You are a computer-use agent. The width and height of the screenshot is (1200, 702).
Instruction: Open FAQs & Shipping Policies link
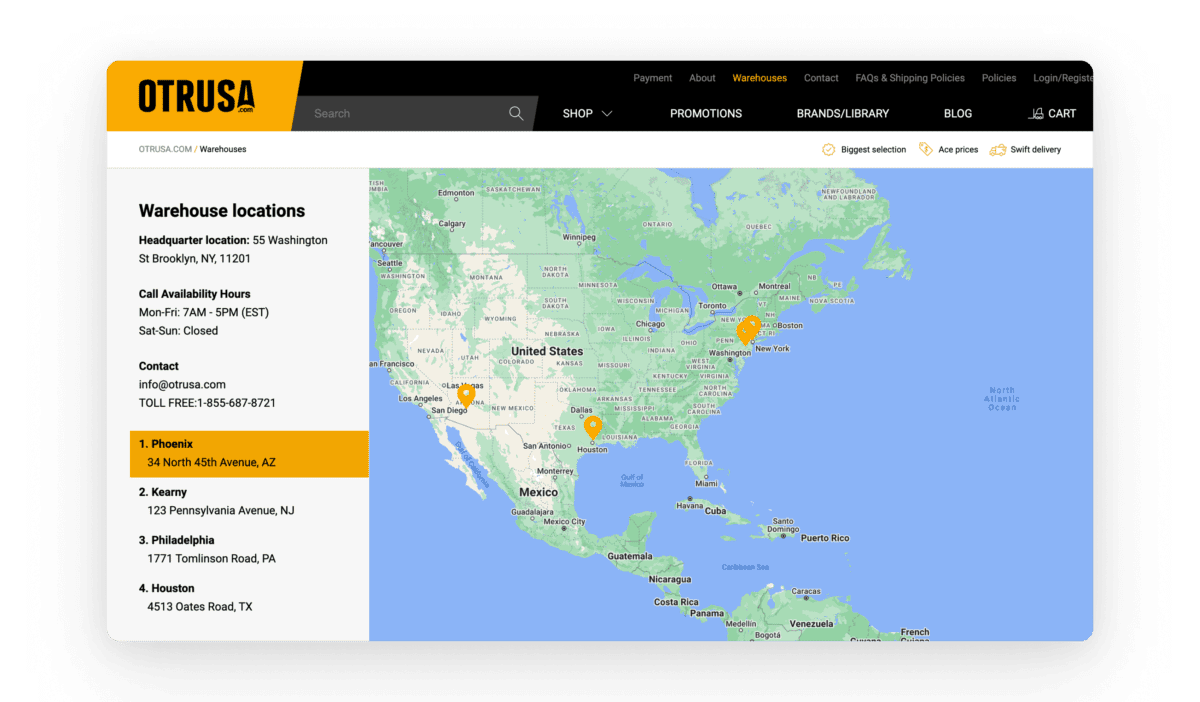click(909, 78)
